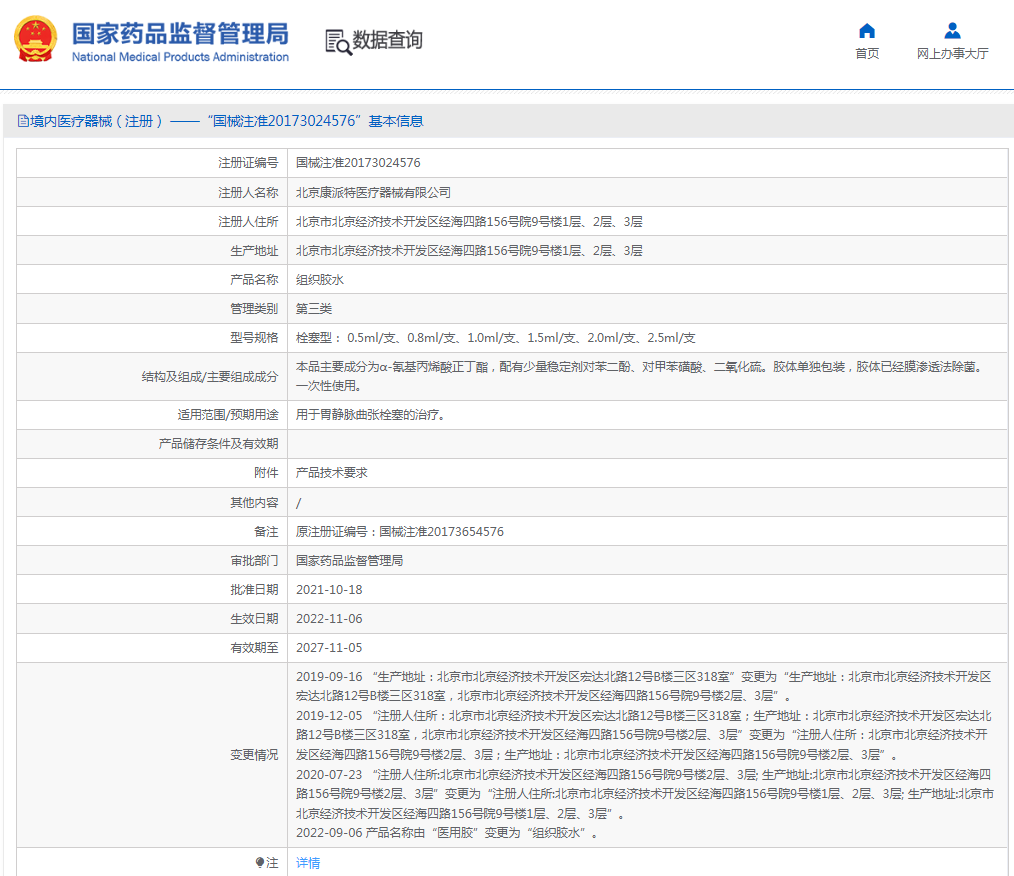Click the product name value 组织胶水
The image size is (1014, 876).
point(320,280)
